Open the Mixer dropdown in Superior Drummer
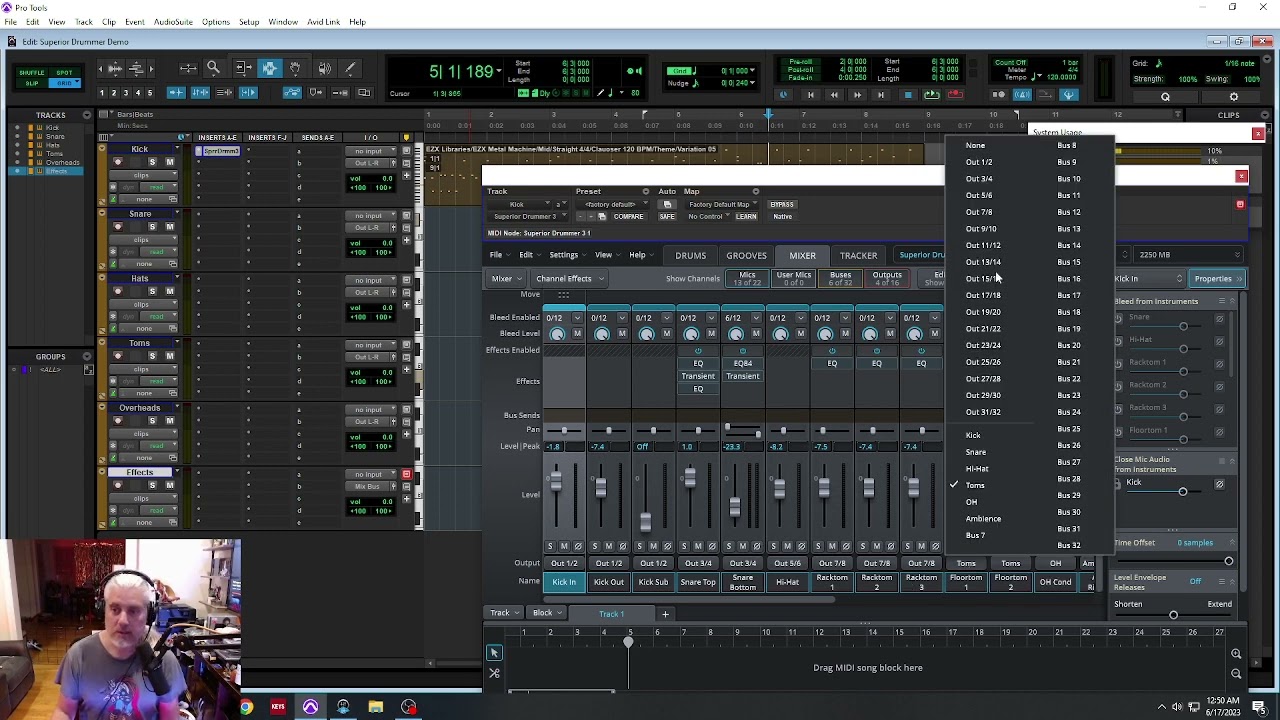 click(506, 279)
